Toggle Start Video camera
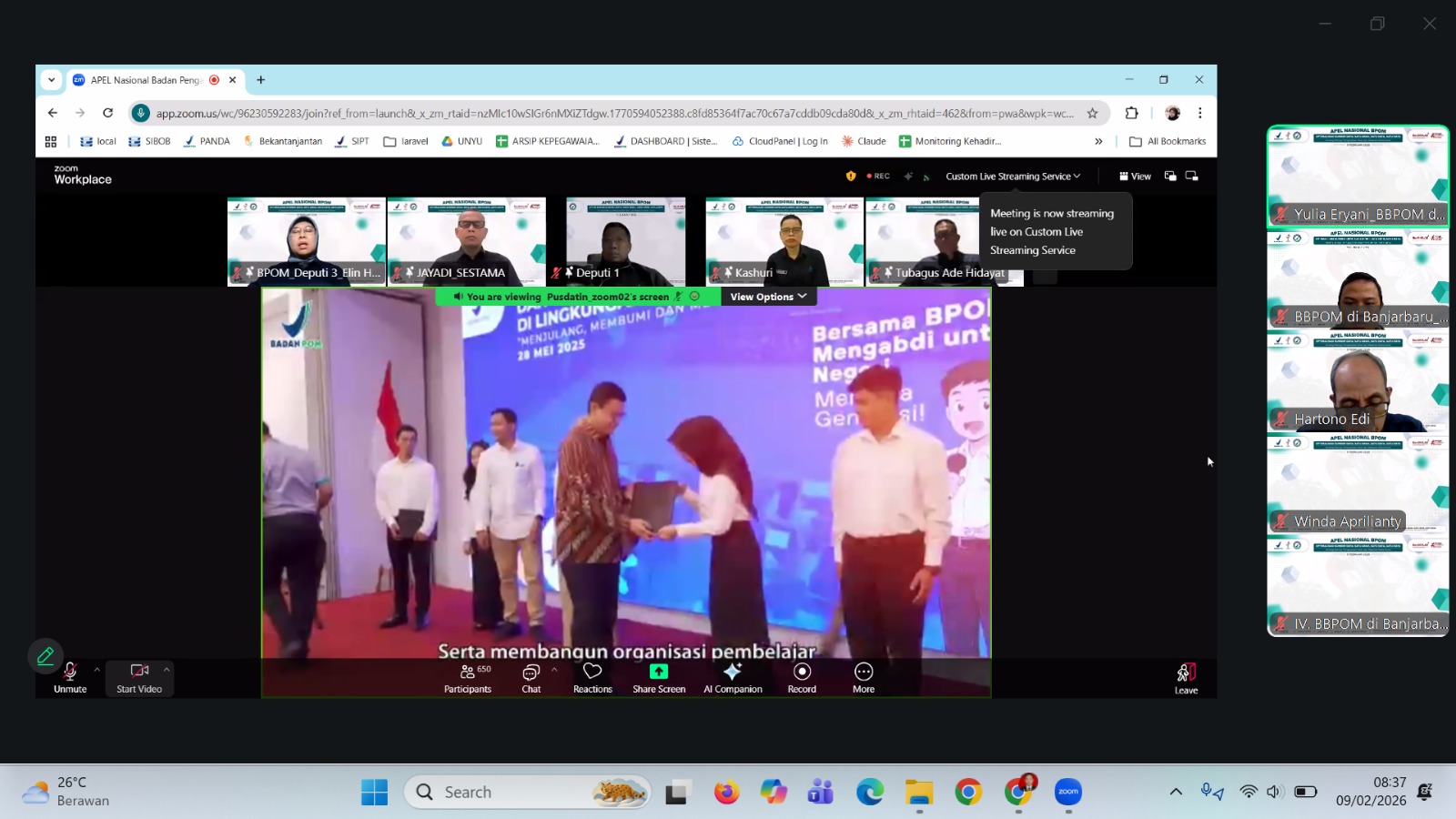 139,677
